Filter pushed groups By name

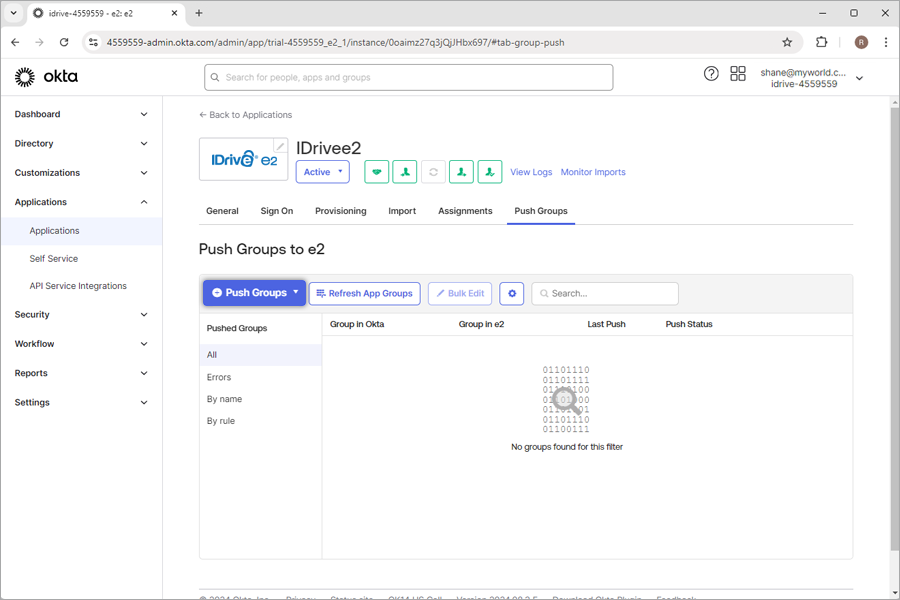261,399
